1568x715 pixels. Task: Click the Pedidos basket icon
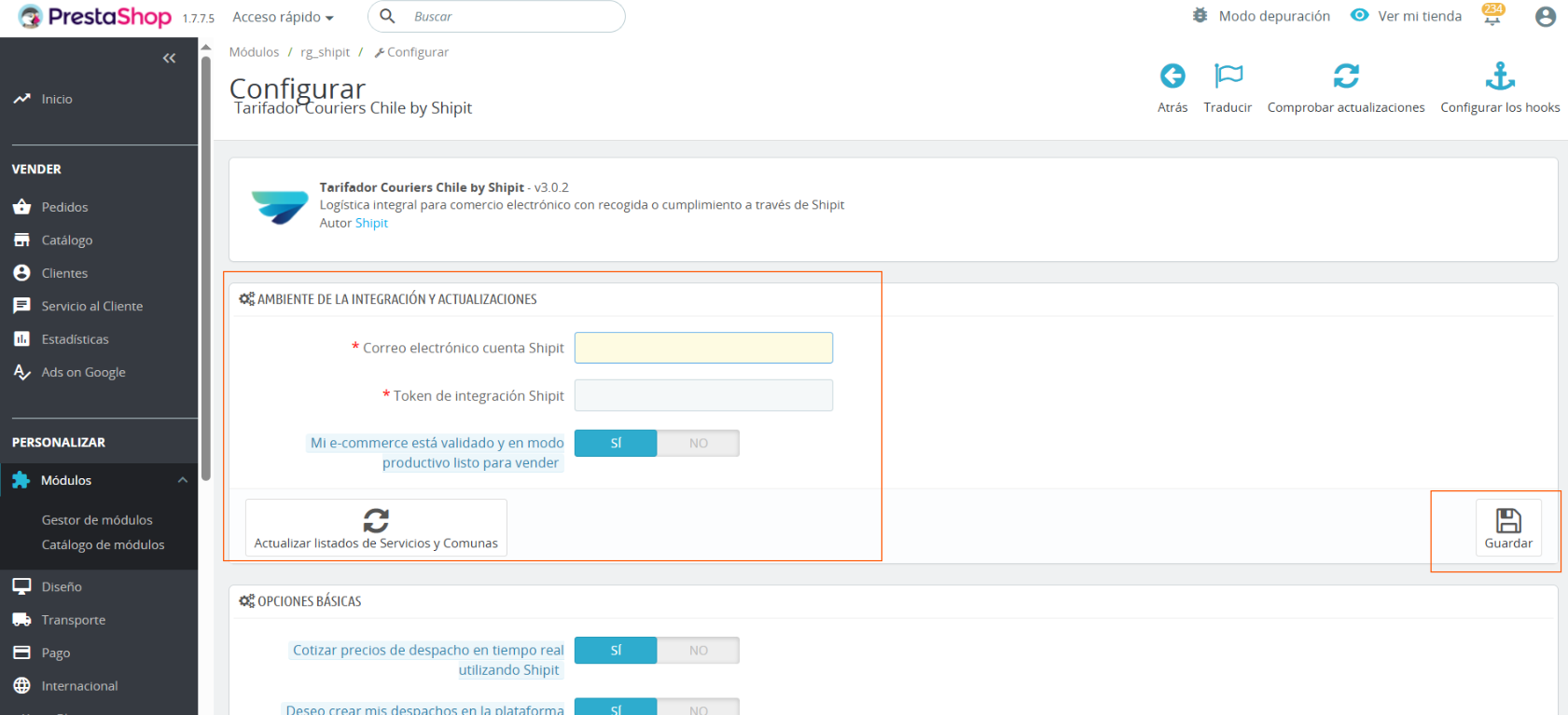(21, 206)
